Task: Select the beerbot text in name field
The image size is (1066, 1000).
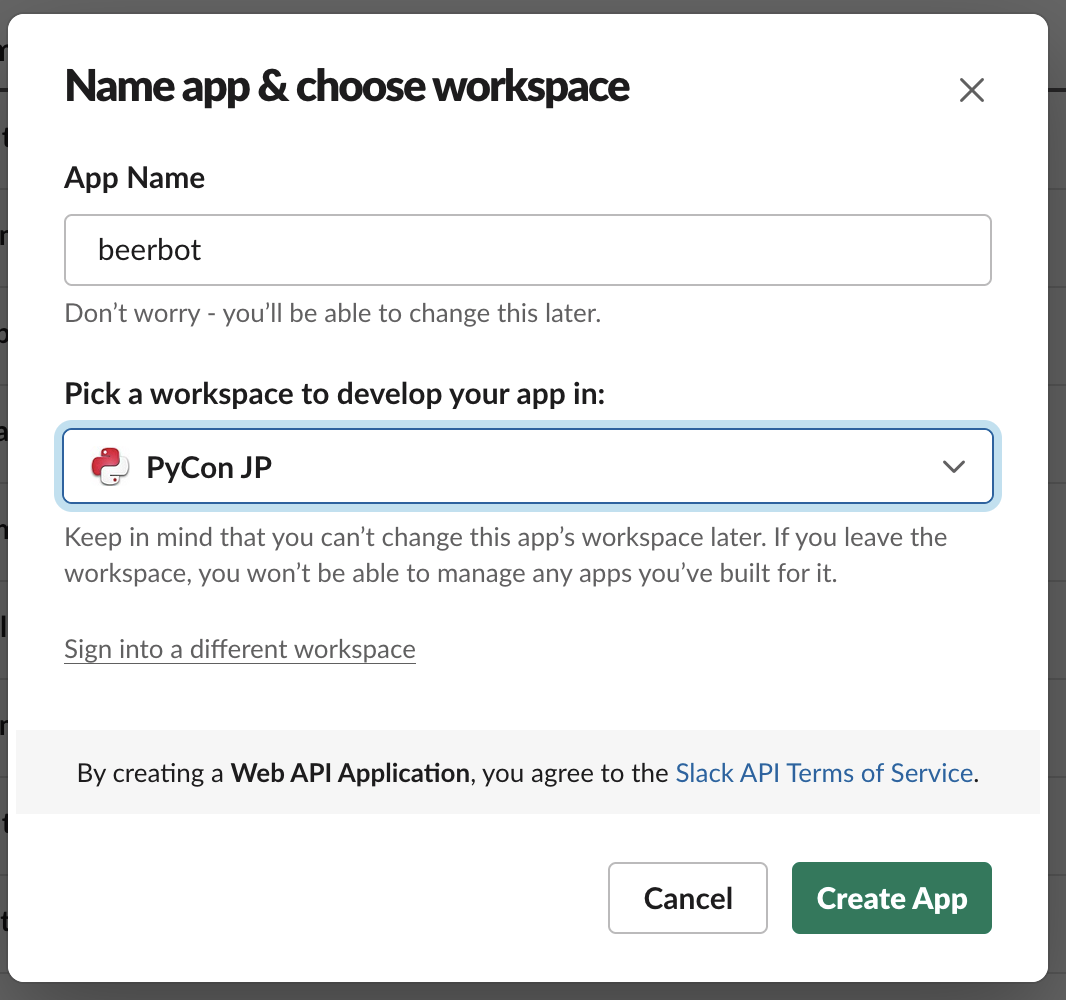Action: 150,250
